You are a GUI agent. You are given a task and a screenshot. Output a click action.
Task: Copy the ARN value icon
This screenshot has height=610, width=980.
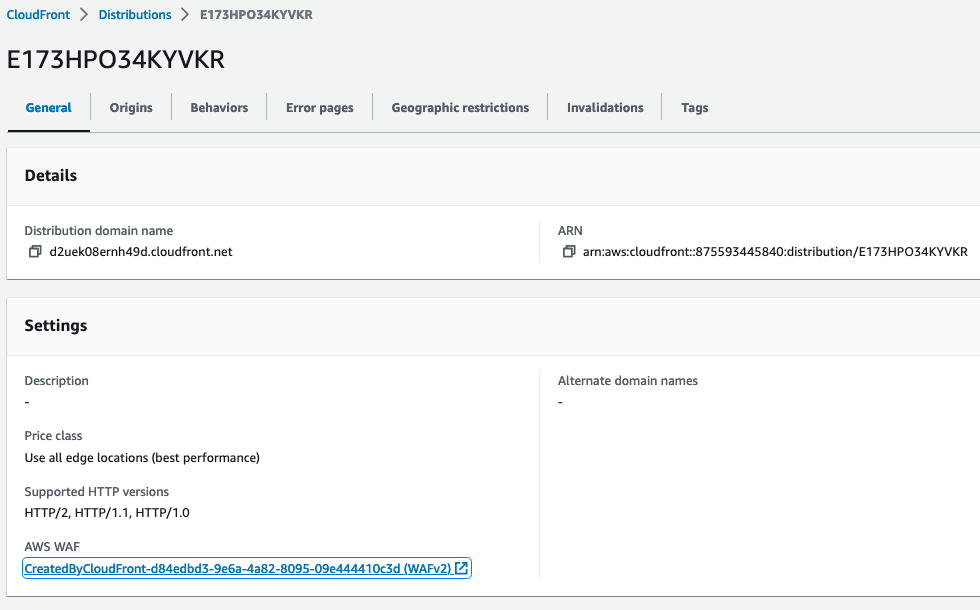(x=569, y=251)
